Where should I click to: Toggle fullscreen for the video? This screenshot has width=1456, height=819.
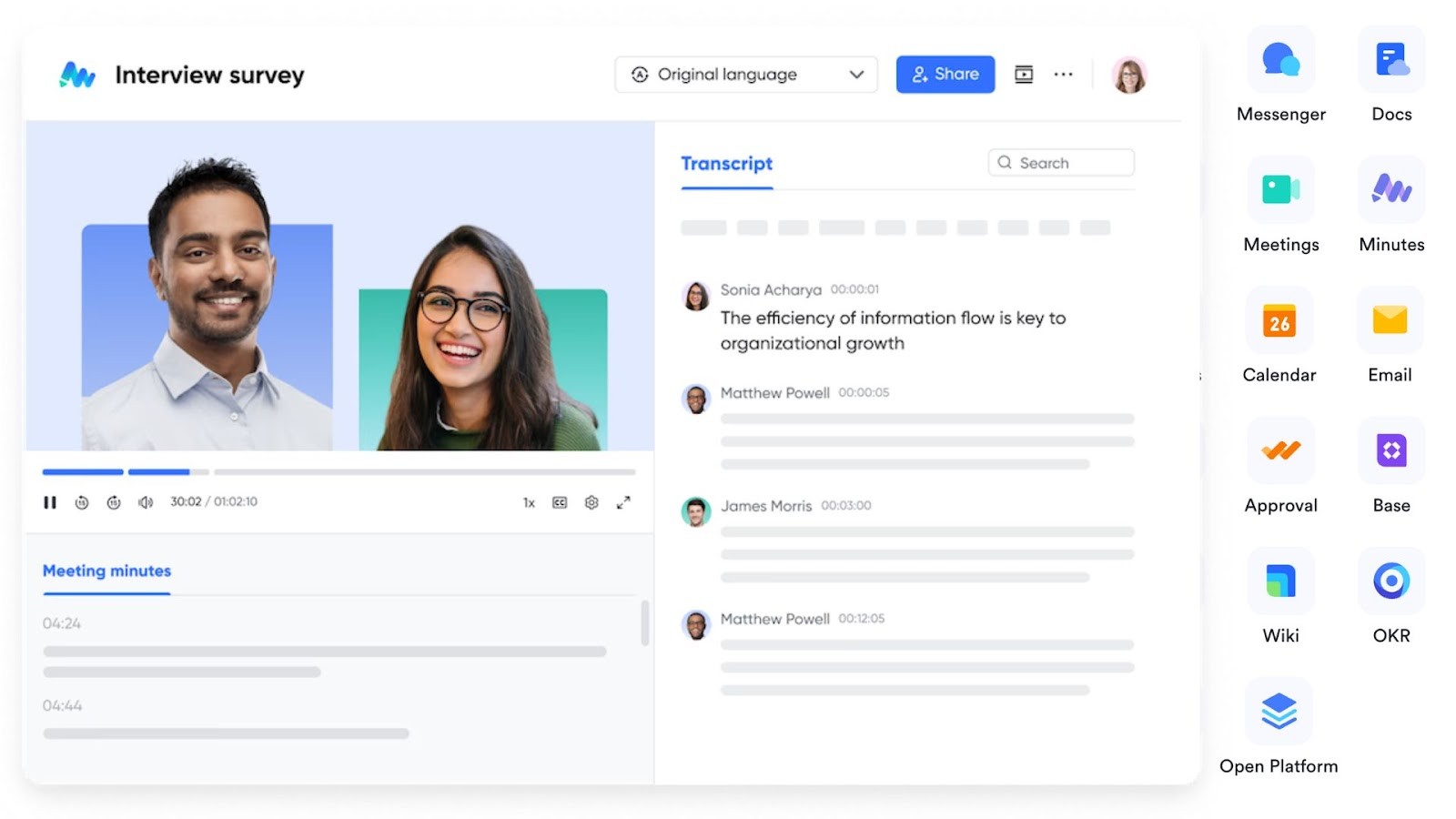pyautogui.click(x=623, y=501)
